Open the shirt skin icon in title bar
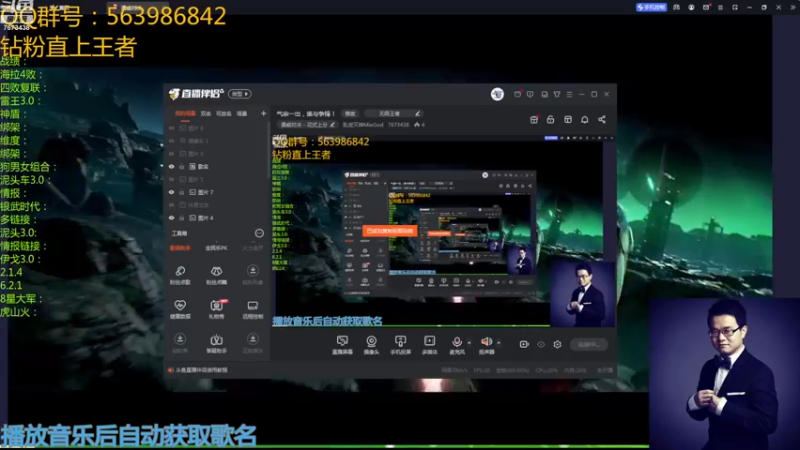 pyautogui.click(x=557, y=94)
